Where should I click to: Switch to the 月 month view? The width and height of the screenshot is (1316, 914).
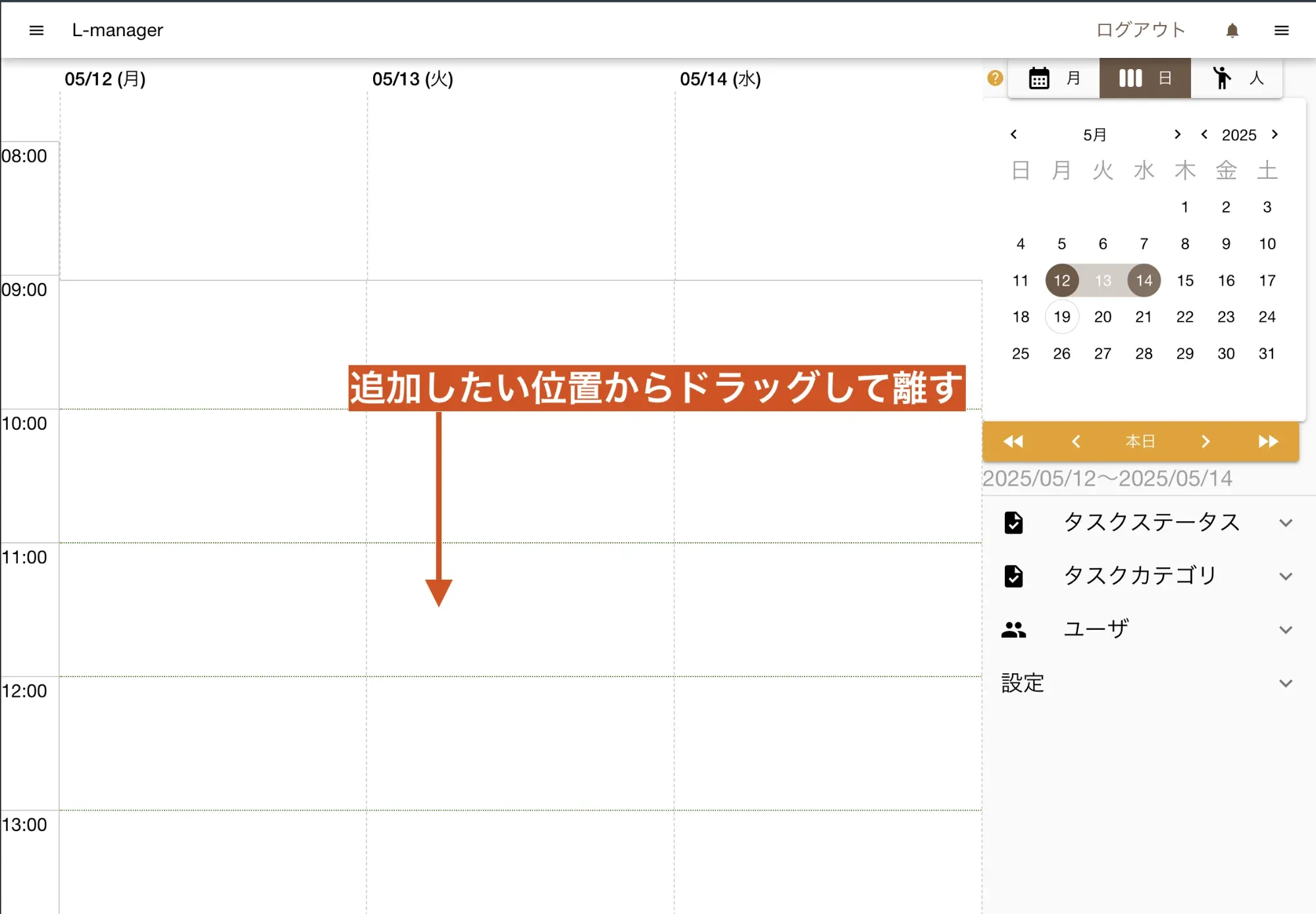tap(1053, 78)
